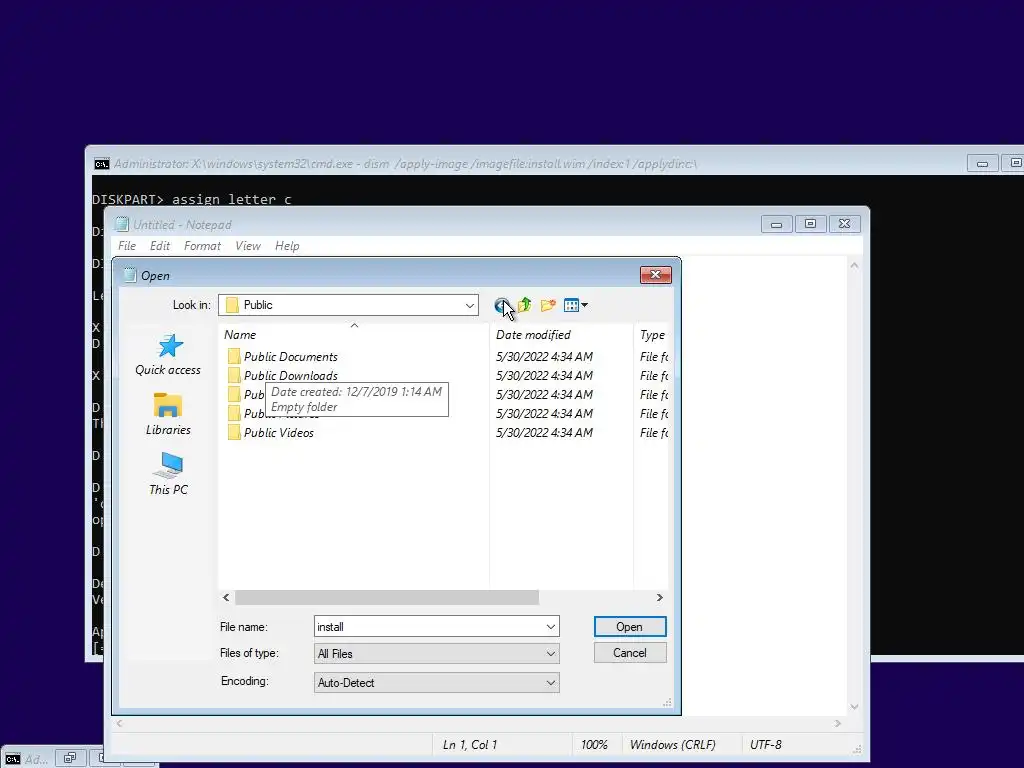This screenshot has width=1024, height=768.
Task: Select the Public Documents row text
Action: (291, 357)
